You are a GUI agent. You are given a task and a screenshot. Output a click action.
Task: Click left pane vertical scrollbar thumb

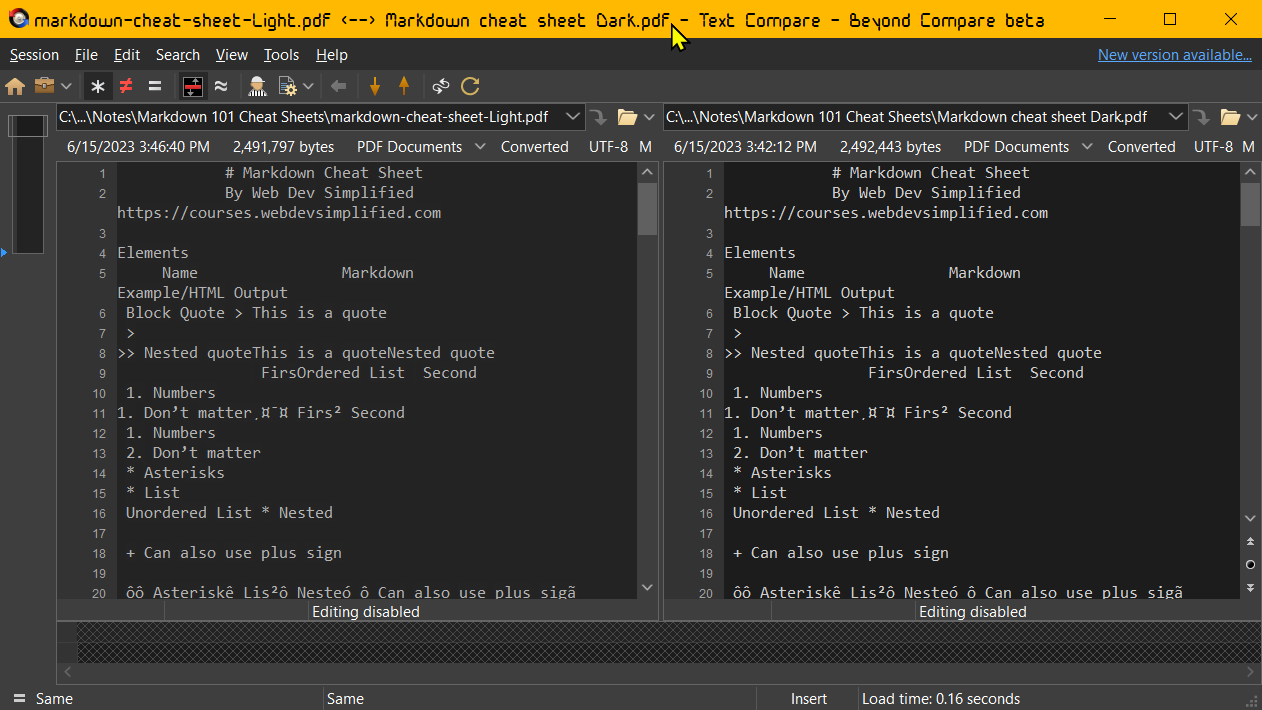pos(647,208)
